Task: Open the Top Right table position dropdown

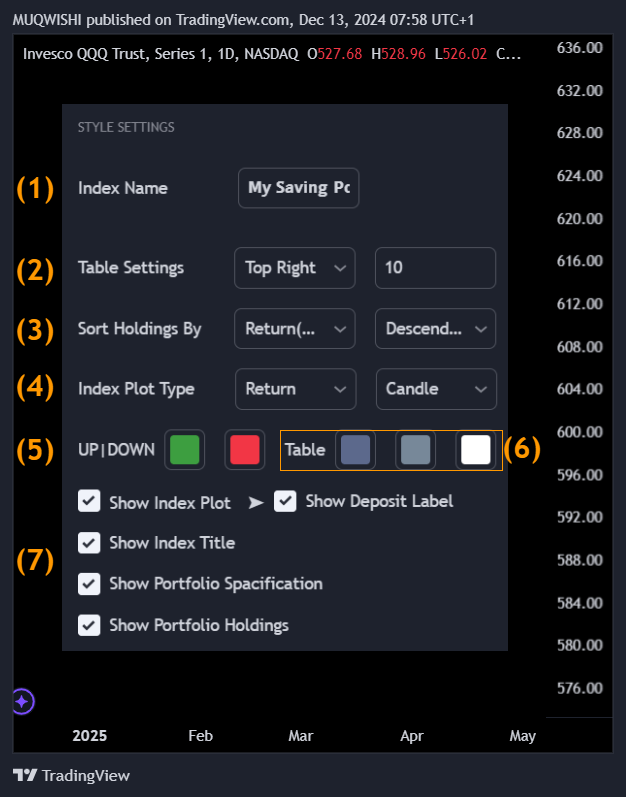Action: [295, 268]
